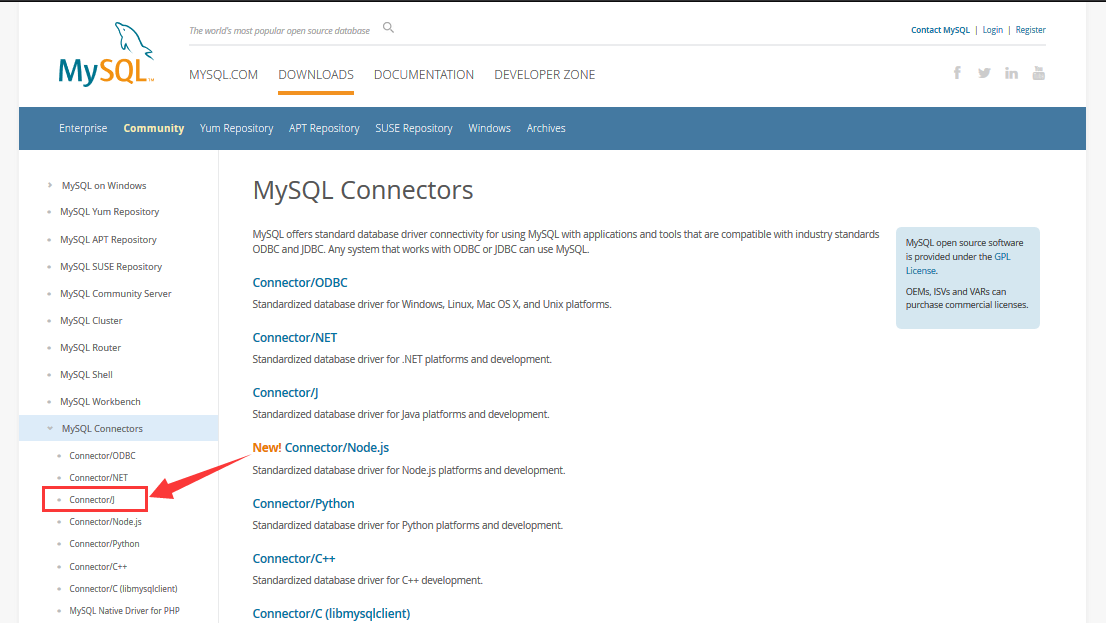Switch to Enterprise downloads
The width and height of the screenshot is (1106, 623).
pos(83,128)
